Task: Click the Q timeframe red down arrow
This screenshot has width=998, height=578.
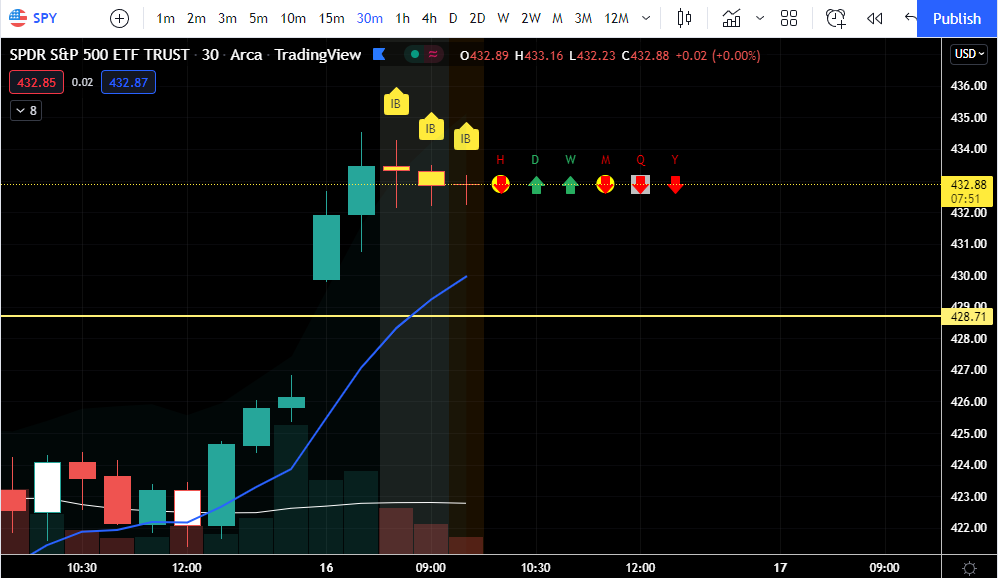Action: pos(640,185)
